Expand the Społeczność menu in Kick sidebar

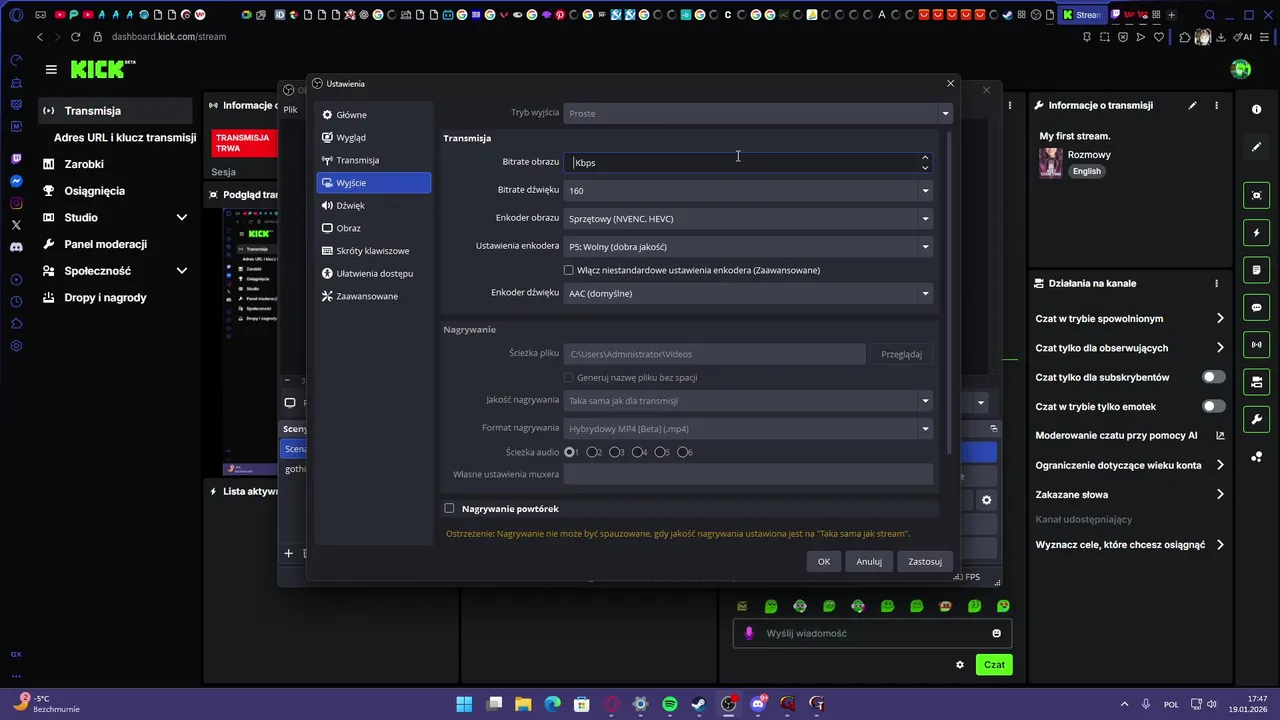182,271
